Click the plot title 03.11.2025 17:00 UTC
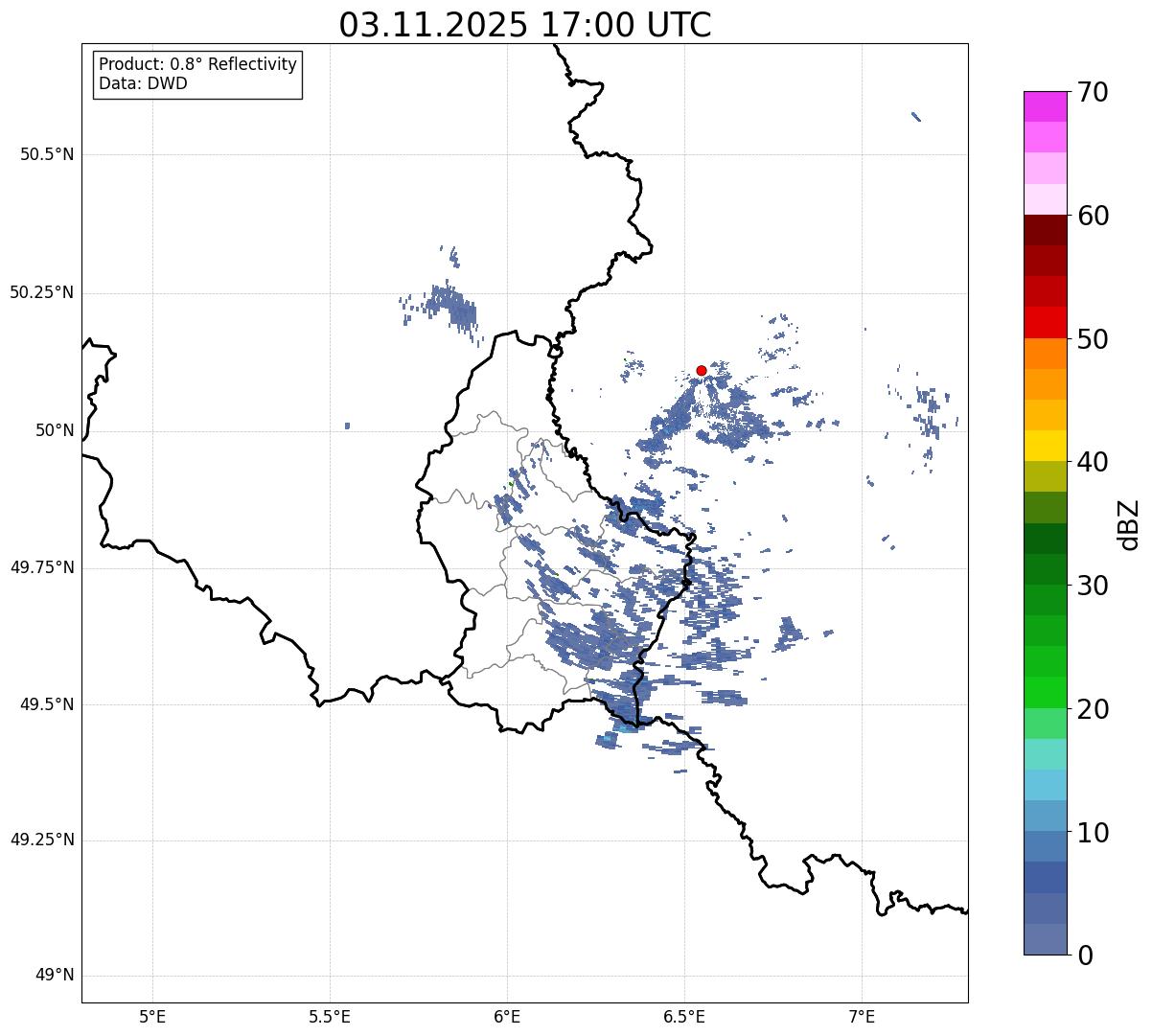The height and width of the screenshot is (1036, 1152). pyautogui.click(x=525, y=25)
